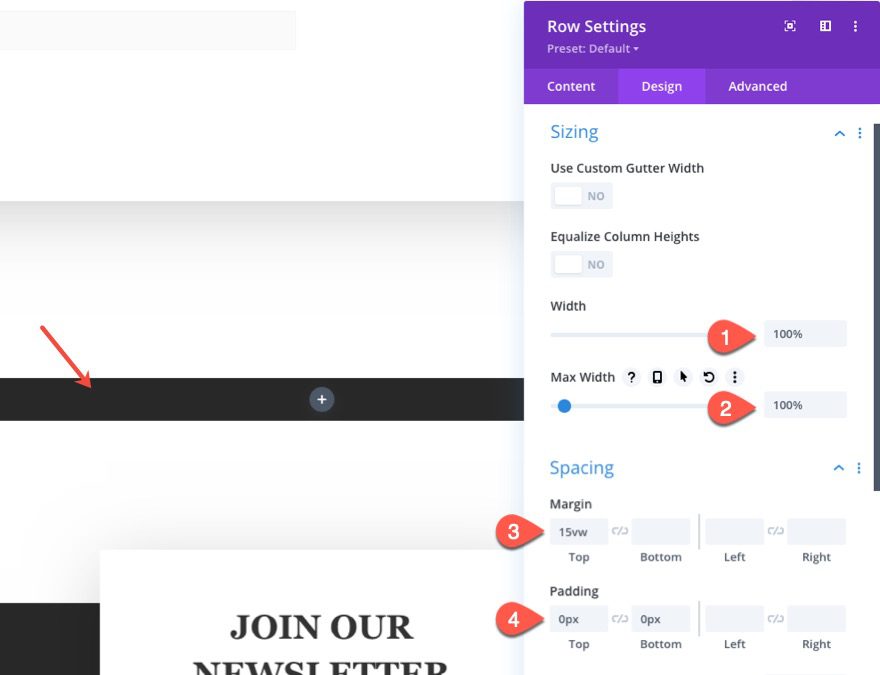Screen dimensions: 880x675
Task: Switch to the Advanced tab
Action: pyautogui.click(x=757, y=86)
